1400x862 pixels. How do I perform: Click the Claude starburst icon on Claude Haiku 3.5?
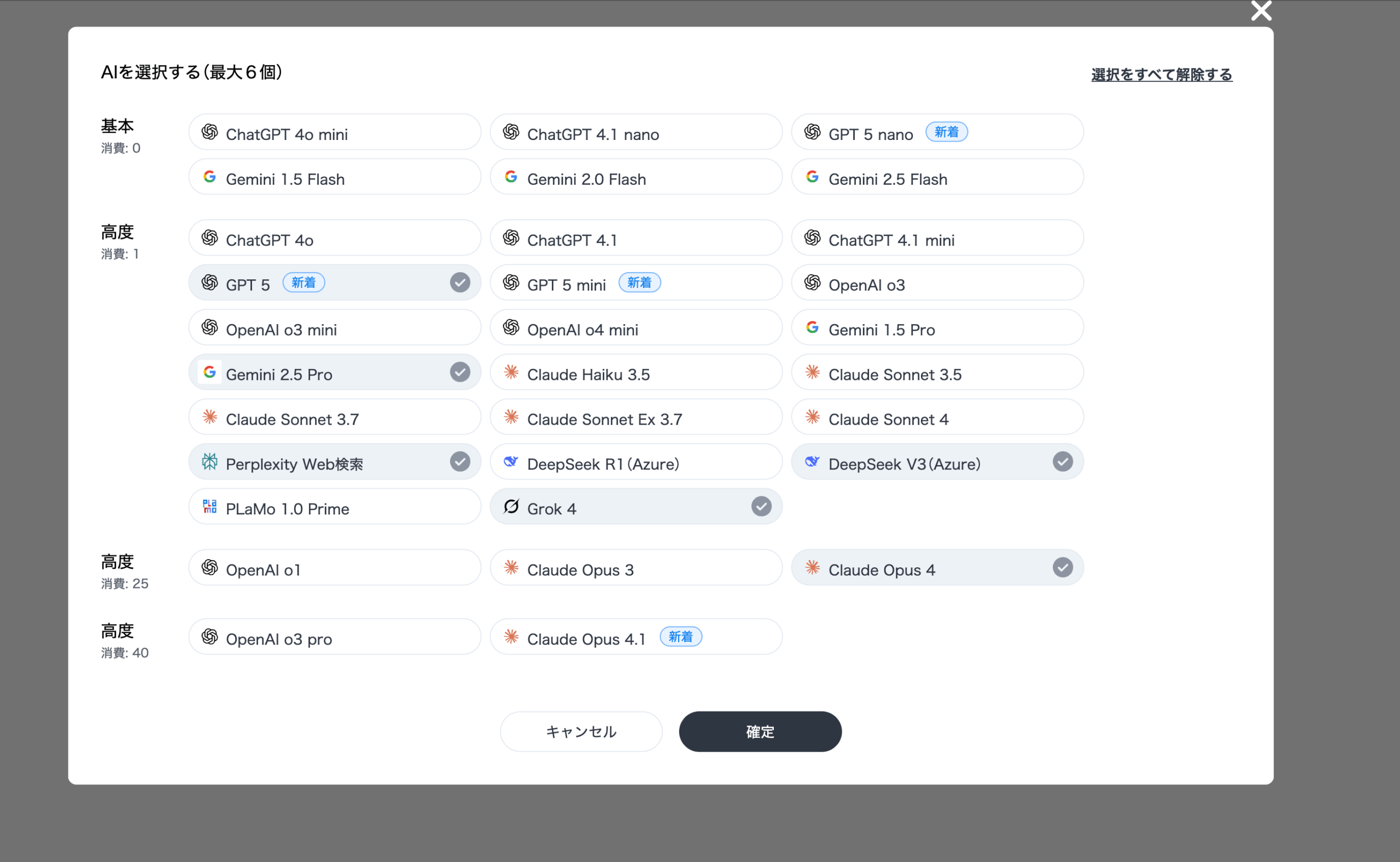click(511, 372)
